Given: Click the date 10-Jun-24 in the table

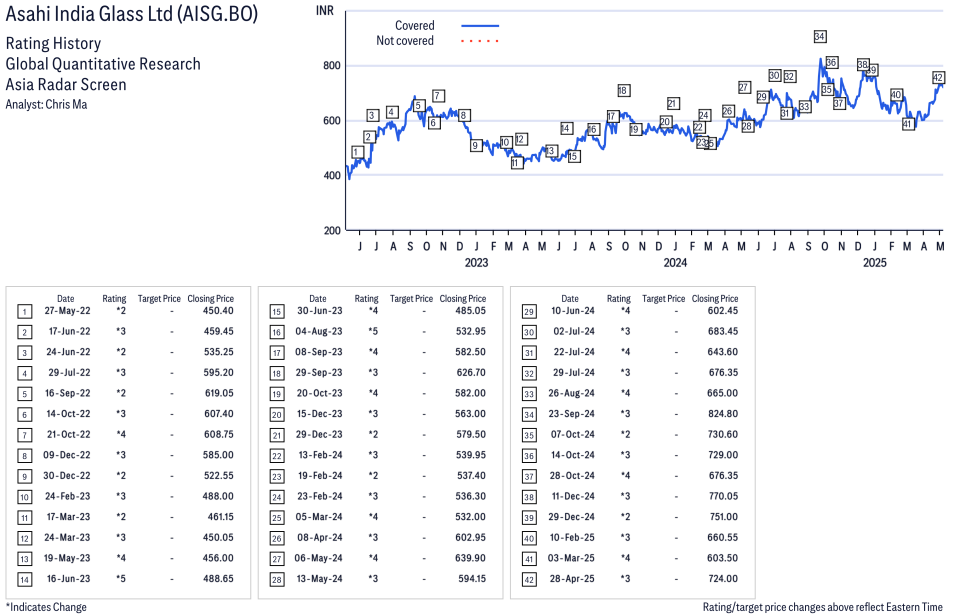Looking at the screenshot, I should pyautogui.click(x=573, y=311).
